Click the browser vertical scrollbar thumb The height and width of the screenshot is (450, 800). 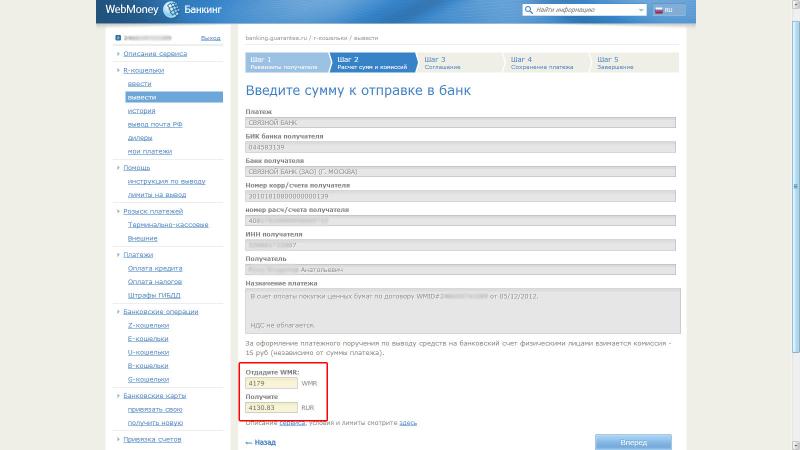795,186
